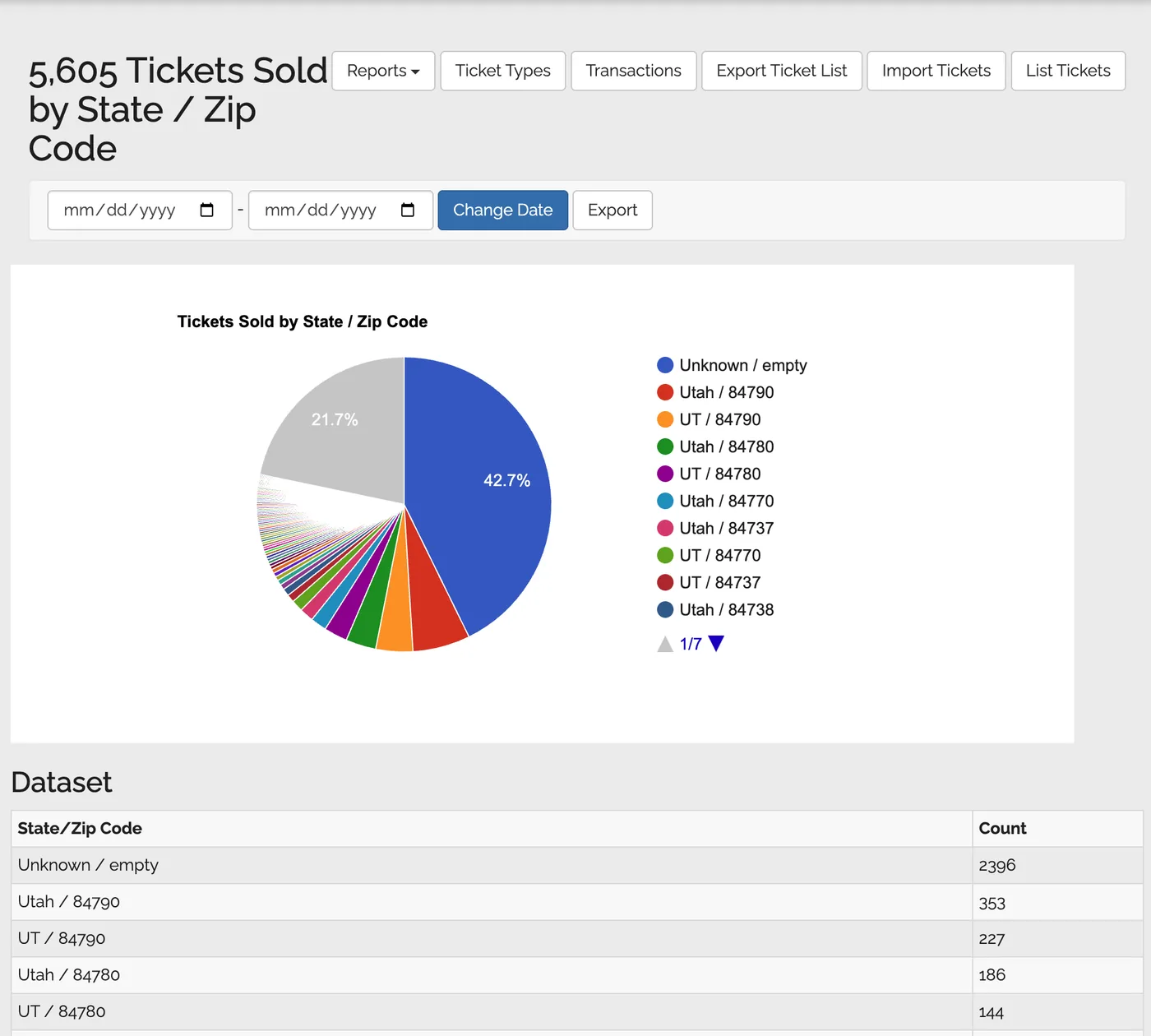Click the legend page indicator 1/7
Image resolution: width=1151 pixels, height=1036 pixels.
(x=691, y=644)
